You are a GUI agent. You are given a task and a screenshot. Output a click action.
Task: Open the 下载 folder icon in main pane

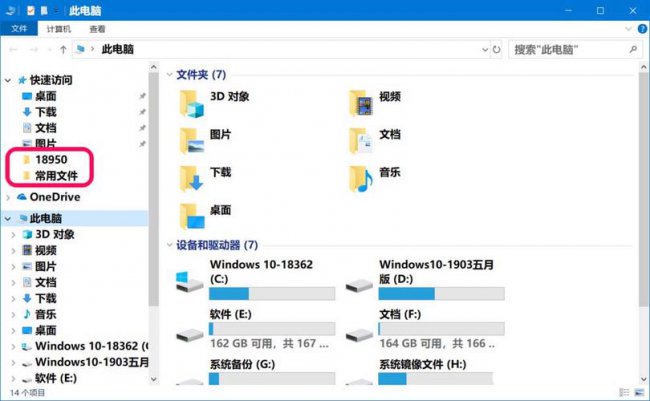coord(192,179)
